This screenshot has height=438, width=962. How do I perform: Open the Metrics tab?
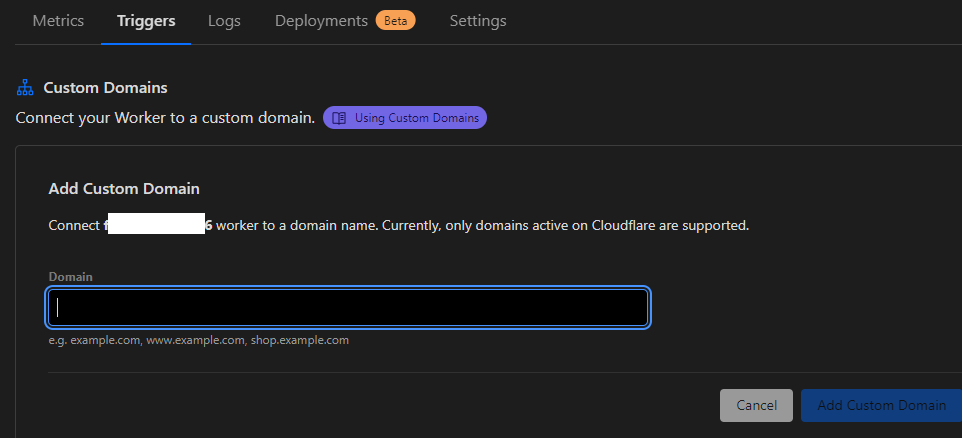pos(58,20)
